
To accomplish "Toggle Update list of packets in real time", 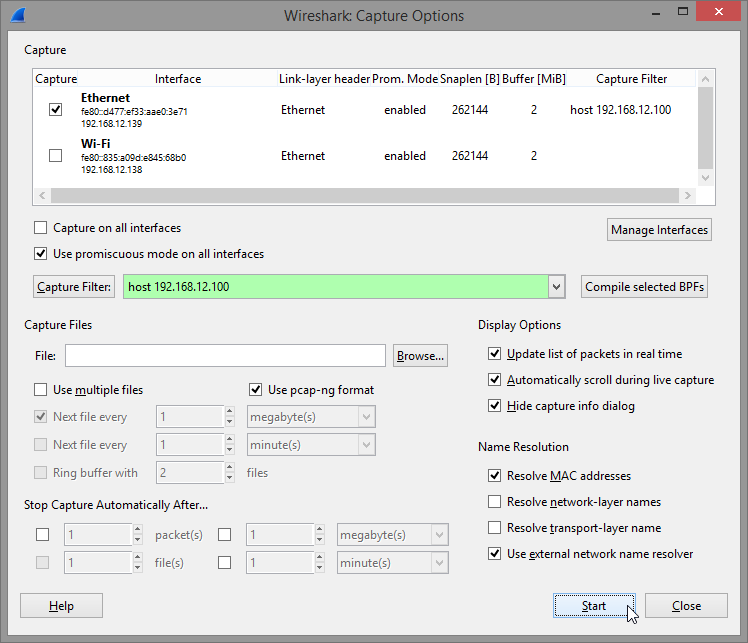I will tap(494, 353).
